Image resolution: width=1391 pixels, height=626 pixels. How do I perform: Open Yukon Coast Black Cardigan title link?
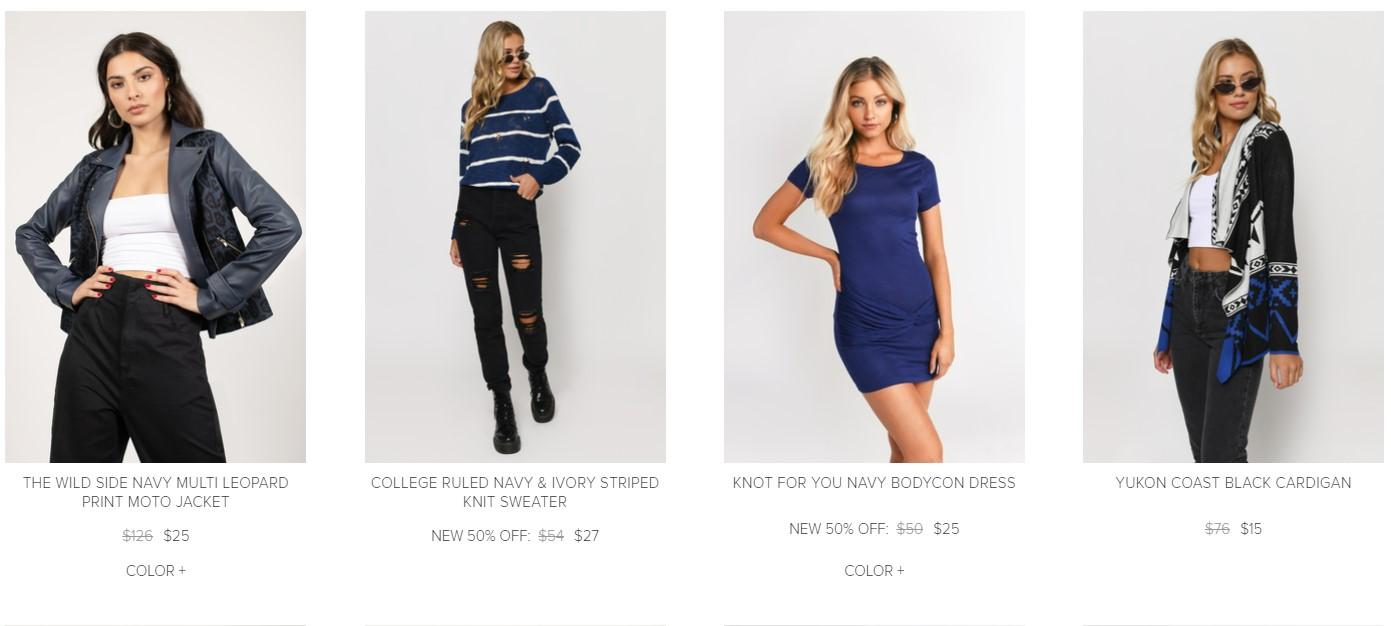[1233, 483]
